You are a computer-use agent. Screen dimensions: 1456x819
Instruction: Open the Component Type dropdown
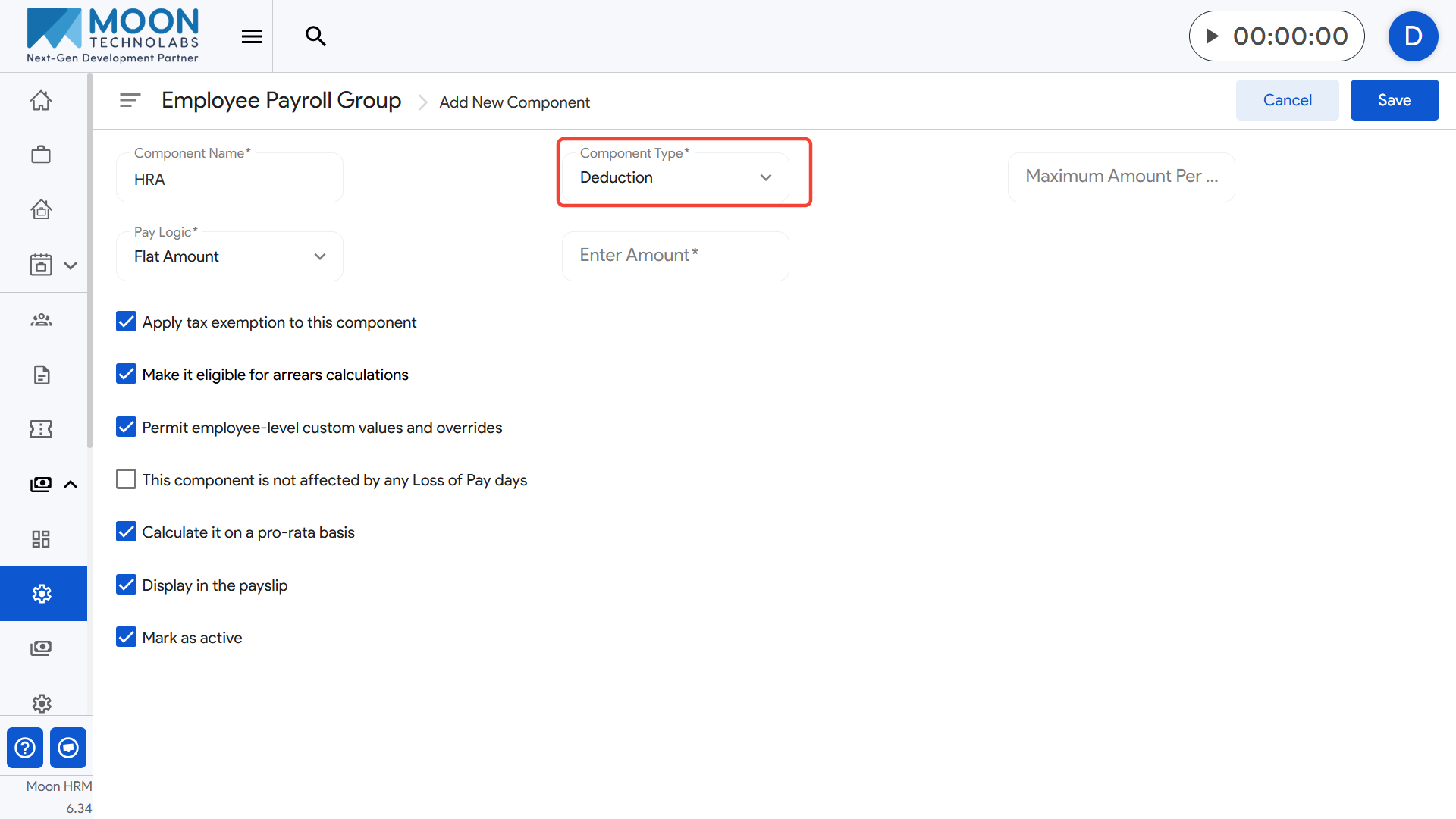(x=675, y=177)
